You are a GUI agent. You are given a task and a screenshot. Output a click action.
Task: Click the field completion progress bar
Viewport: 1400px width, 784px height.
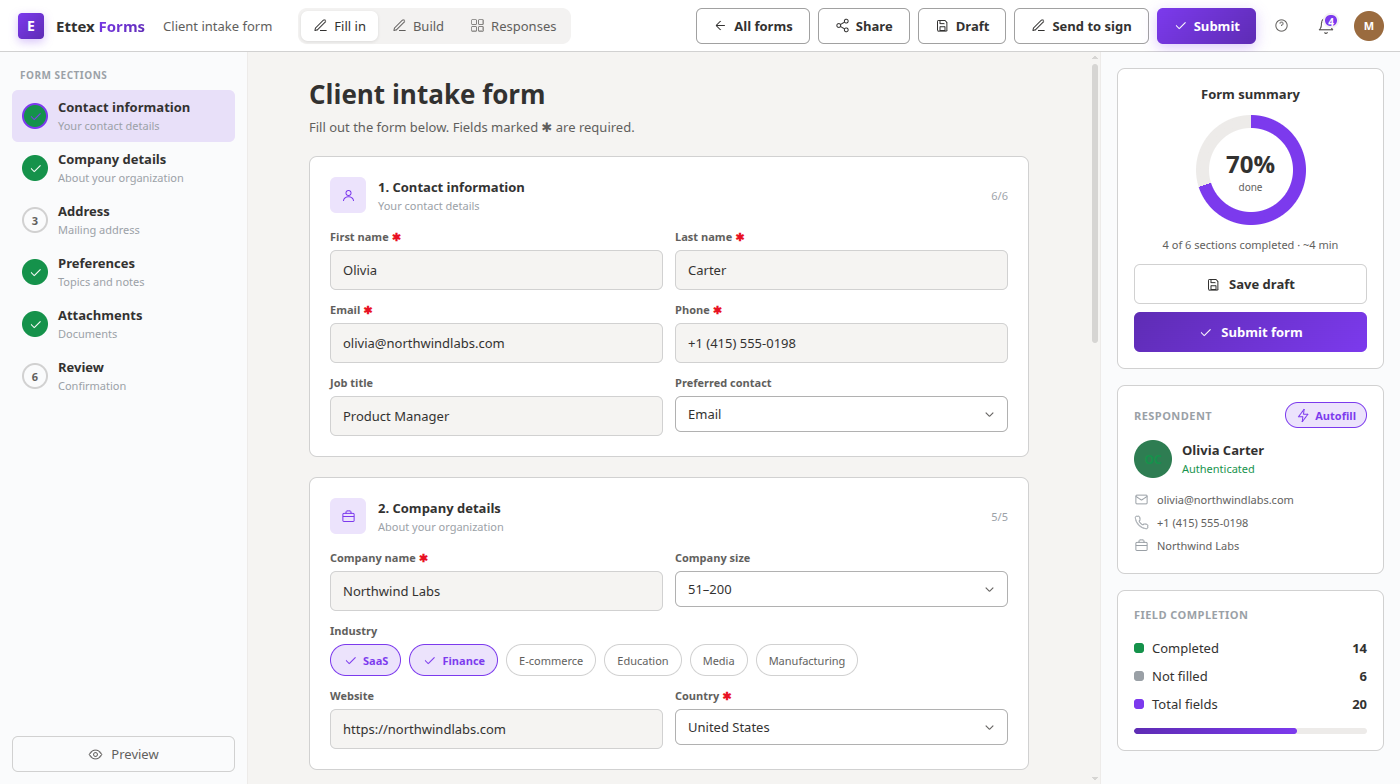pyautogui.click(x=1250, y=731)
